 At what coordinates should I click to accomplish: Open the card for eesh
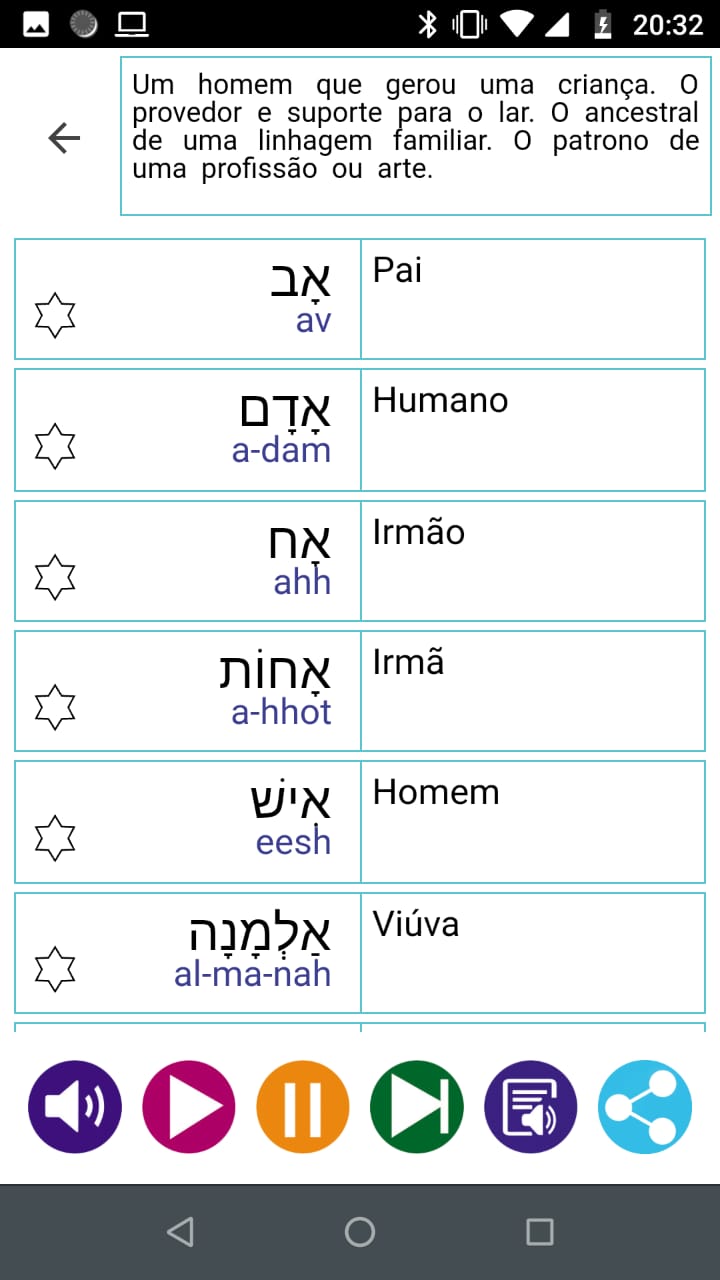point(294,843)
